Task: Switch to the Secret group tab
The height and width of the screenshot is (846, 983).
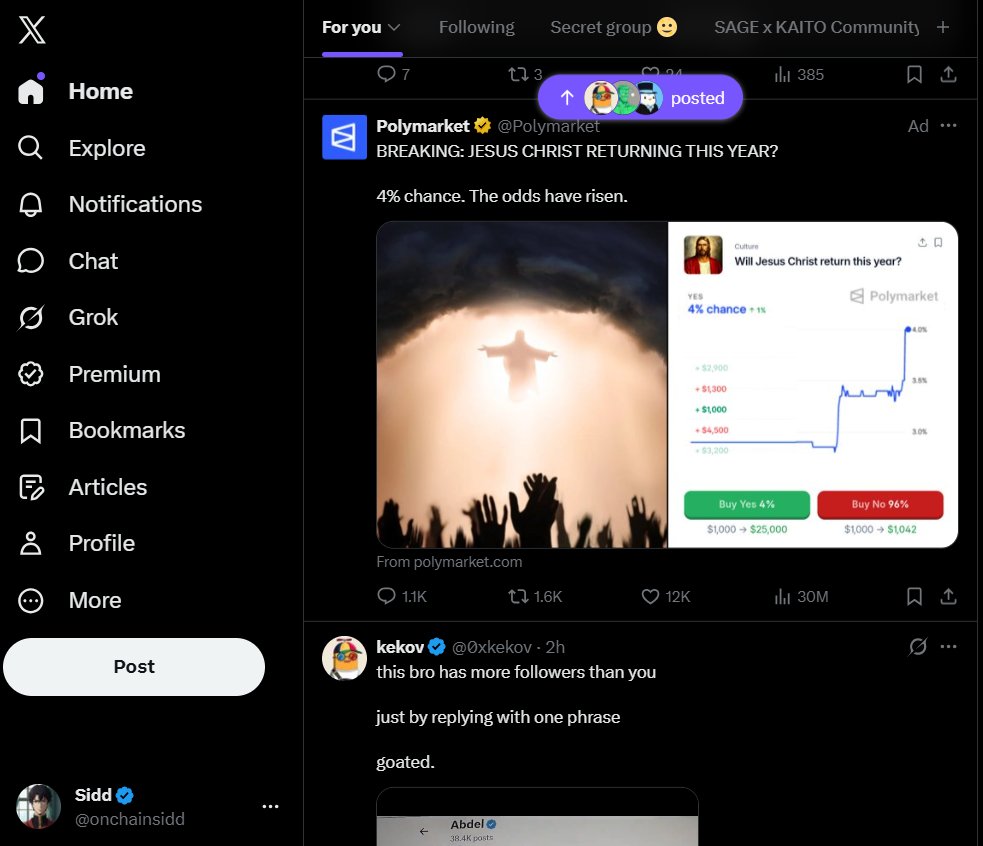Action: tap(613, 27)
